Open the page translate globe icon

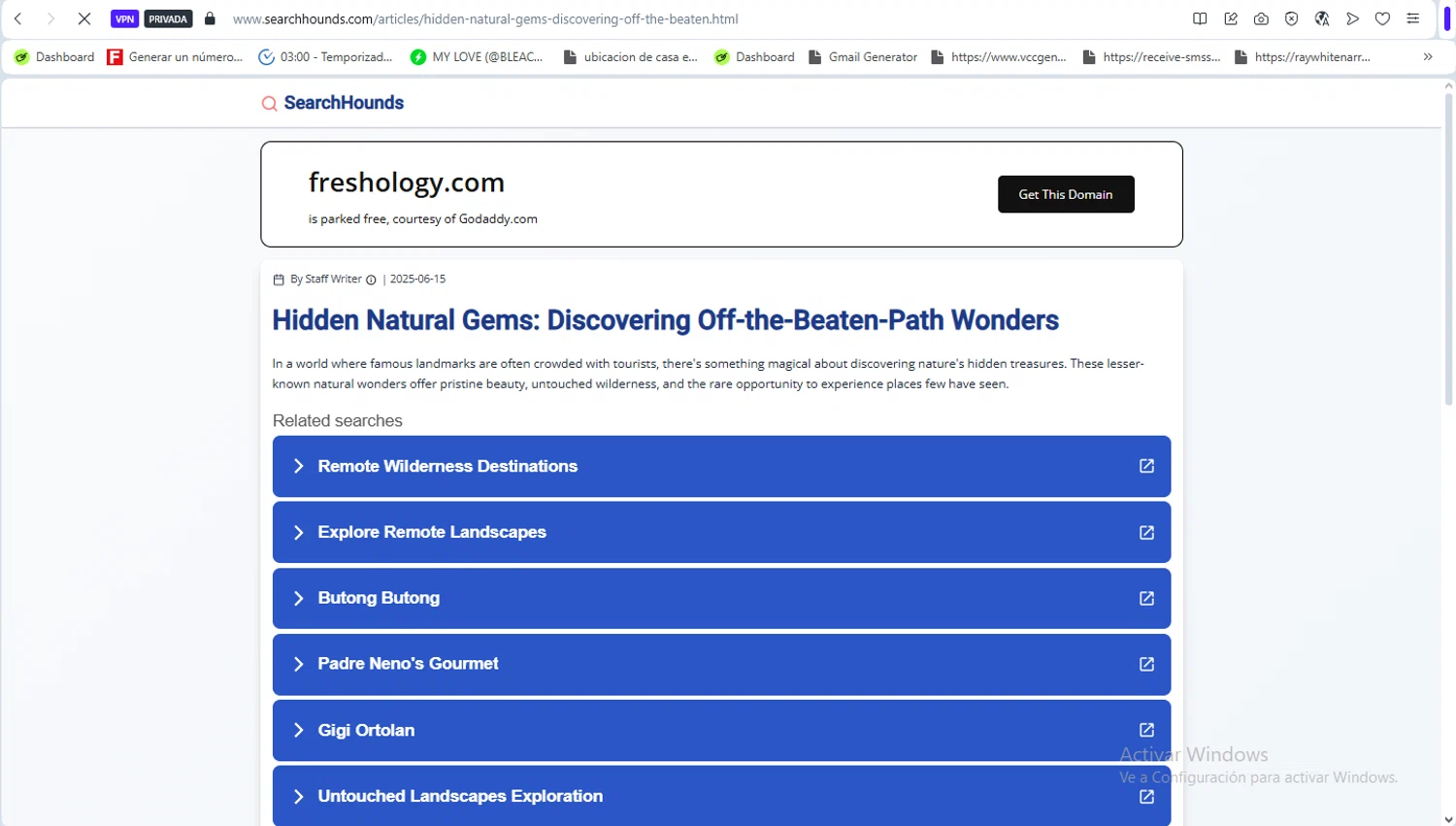tap(1322, 18)
